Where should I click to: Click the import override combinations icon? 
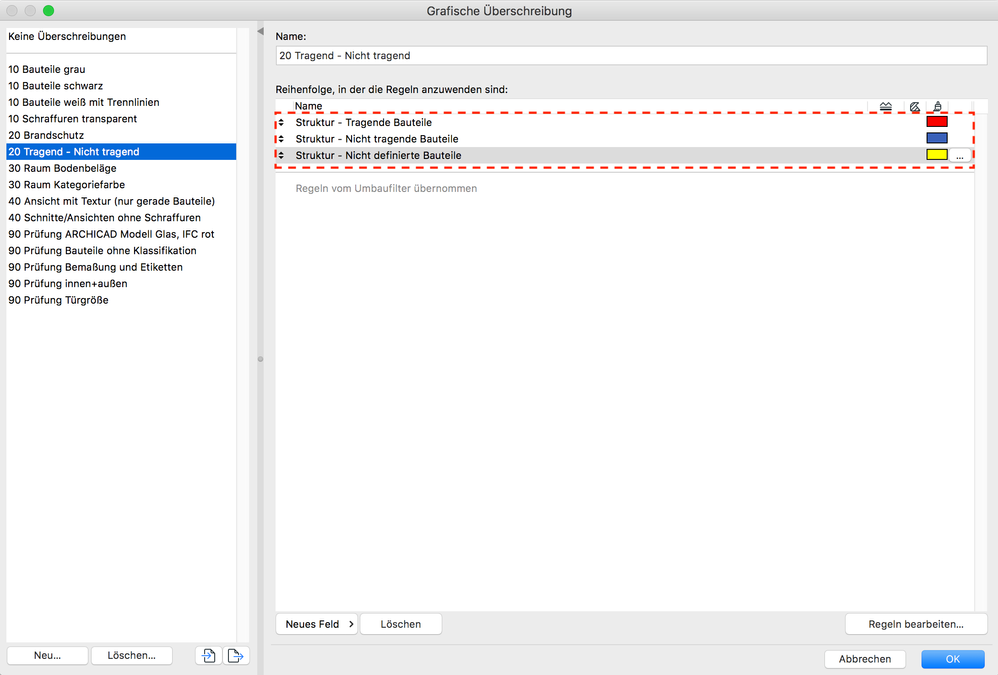click(209, 655)
